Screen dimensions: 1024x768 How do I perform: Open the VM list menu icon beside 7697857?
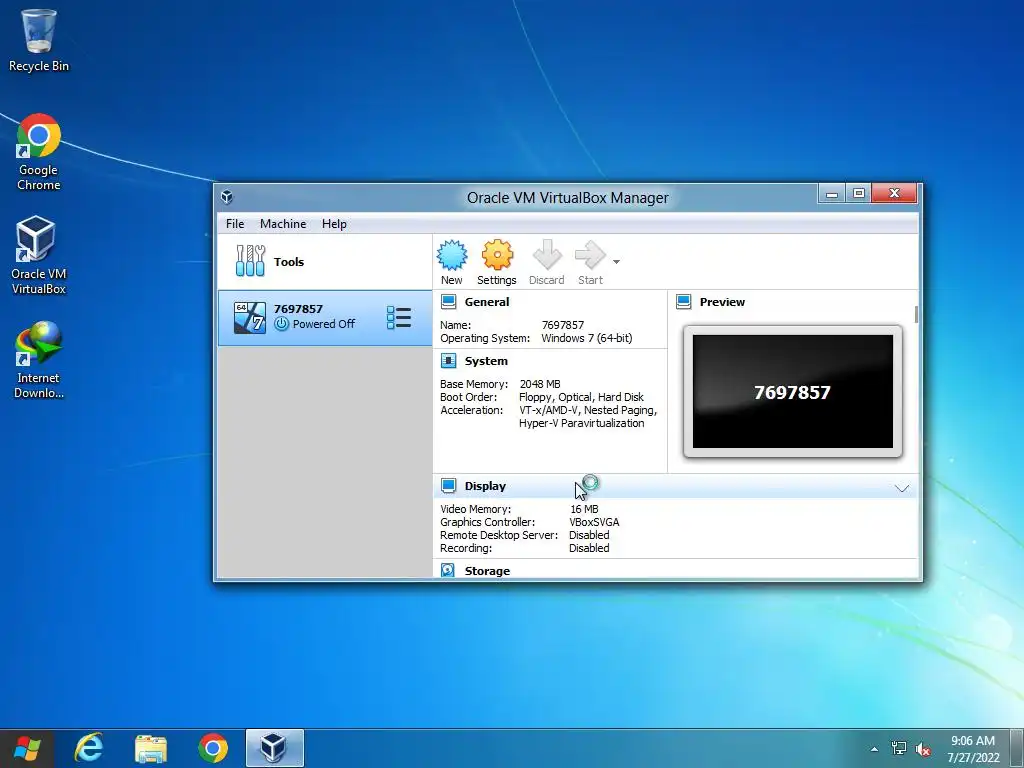tap(398, 317)
